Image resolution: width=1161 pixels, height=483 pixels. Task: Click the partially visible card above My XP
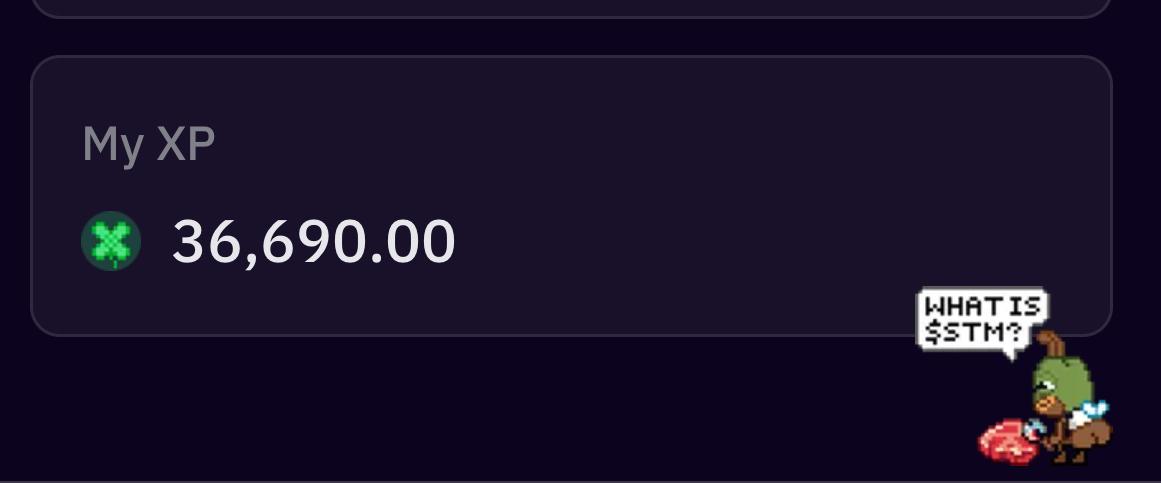pos(571,8)
